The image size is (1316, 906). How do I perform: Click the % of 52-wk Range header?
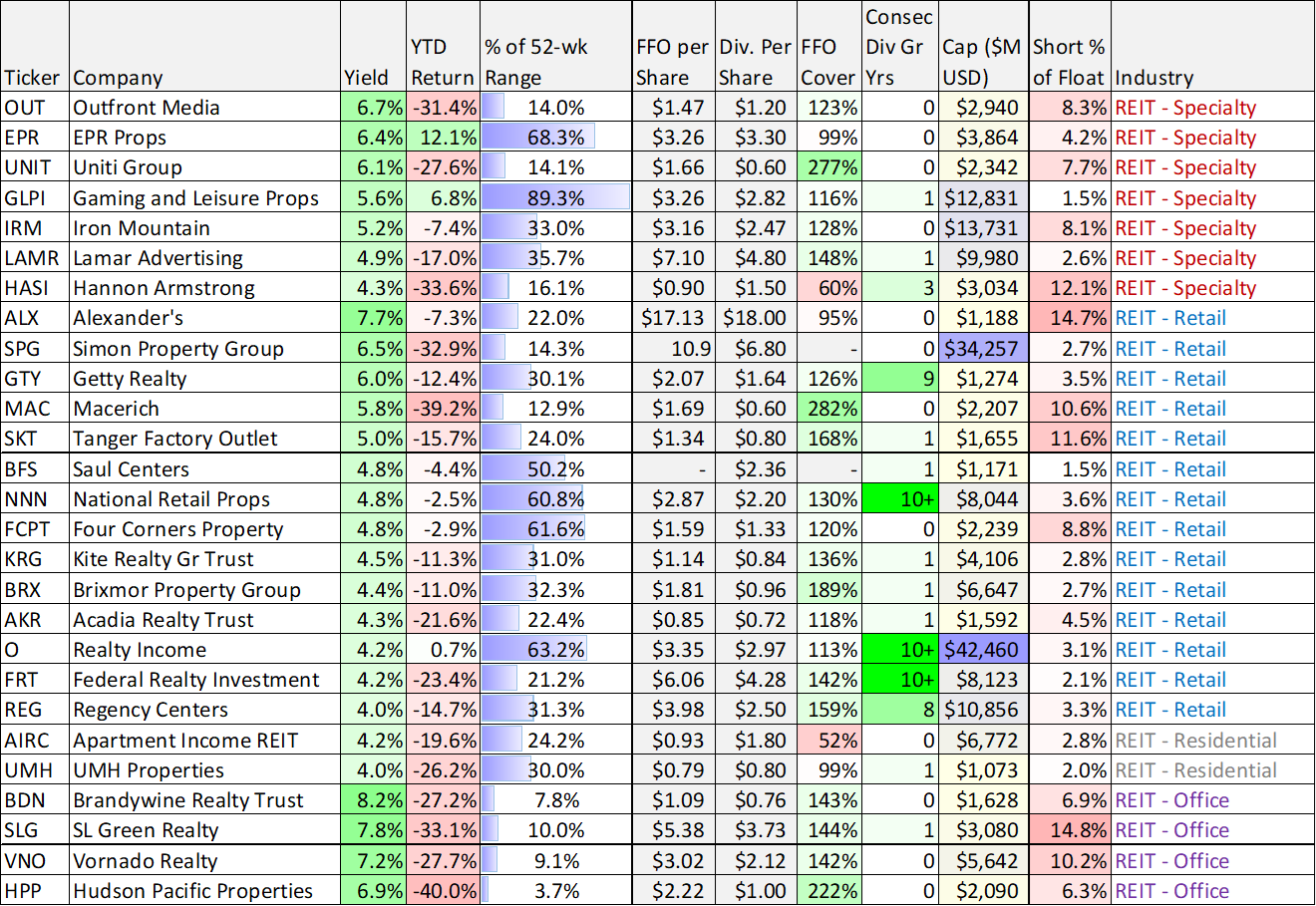point(556,47)
